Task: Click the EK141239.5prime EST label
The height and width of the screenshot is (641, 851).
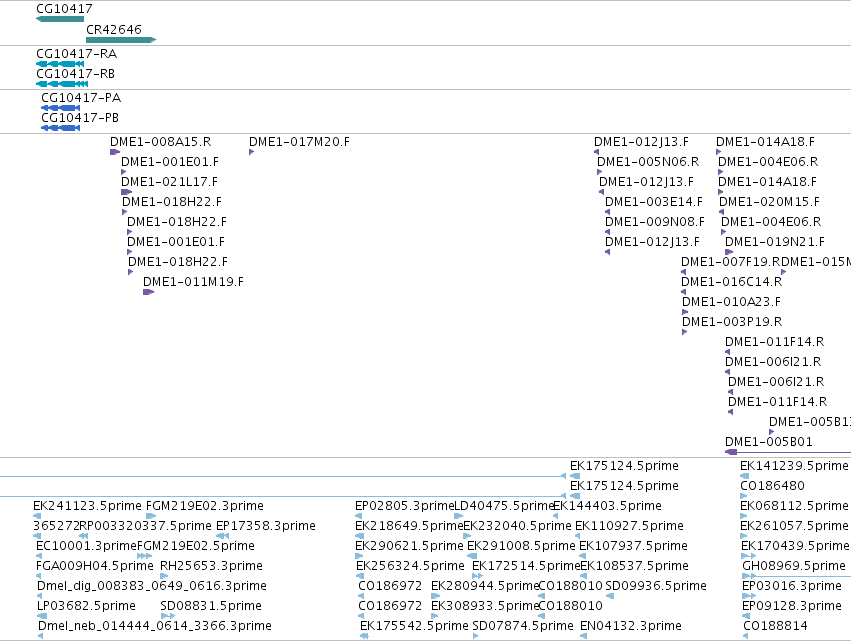Action: pyautogui.click(x=794, y=466)
